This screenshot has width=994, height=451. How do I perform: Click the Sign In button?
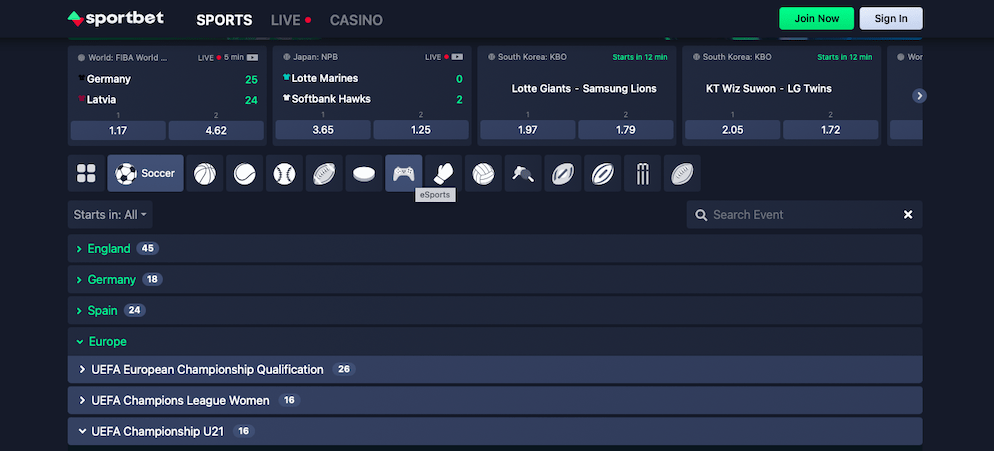pyautogui.click(x=891, y=18)
